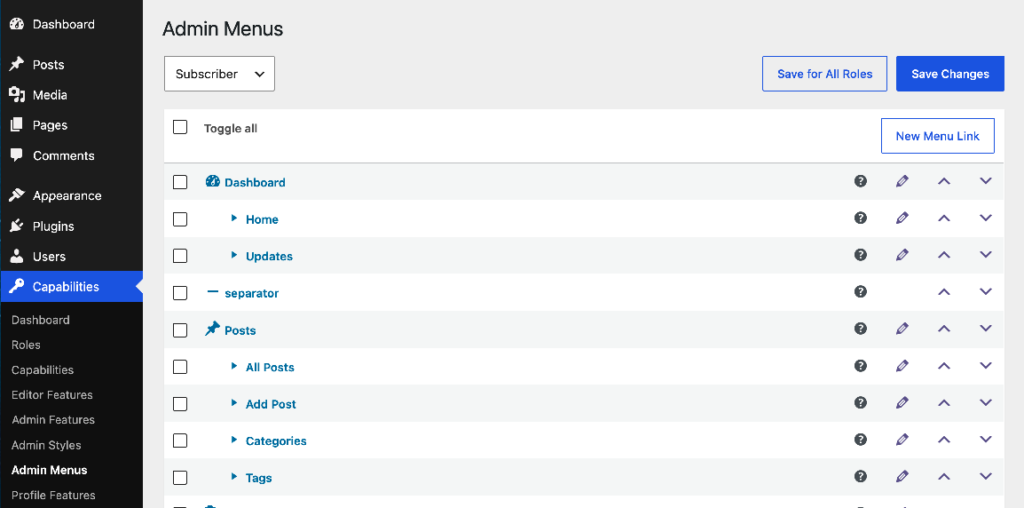Click the help icon in Dashboard row
The image size is (1024, 508).
(x=860, y=181)
